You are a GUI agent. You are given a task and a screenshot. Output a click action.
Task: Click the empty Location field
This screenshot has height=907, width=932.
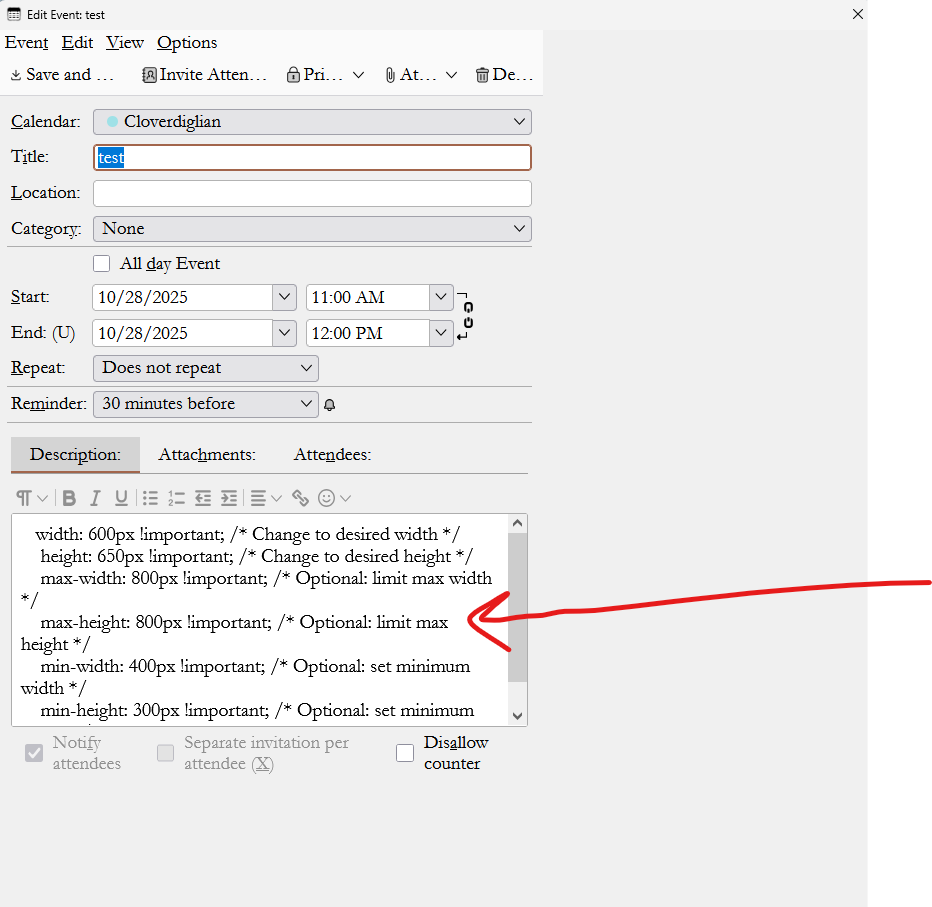312,193
